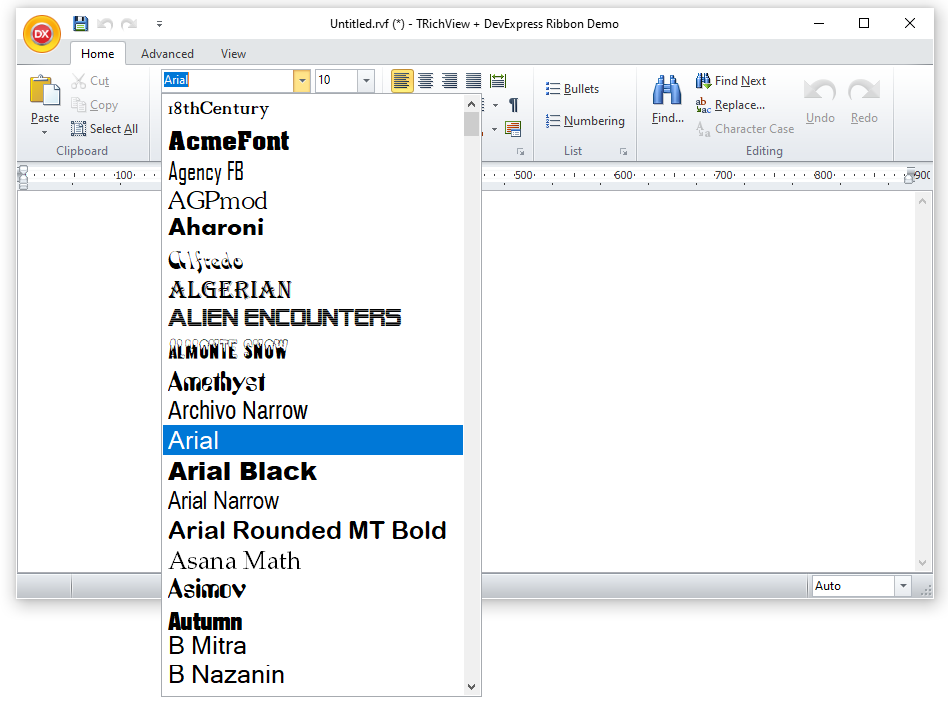Select the AcmeFont font

313,141
